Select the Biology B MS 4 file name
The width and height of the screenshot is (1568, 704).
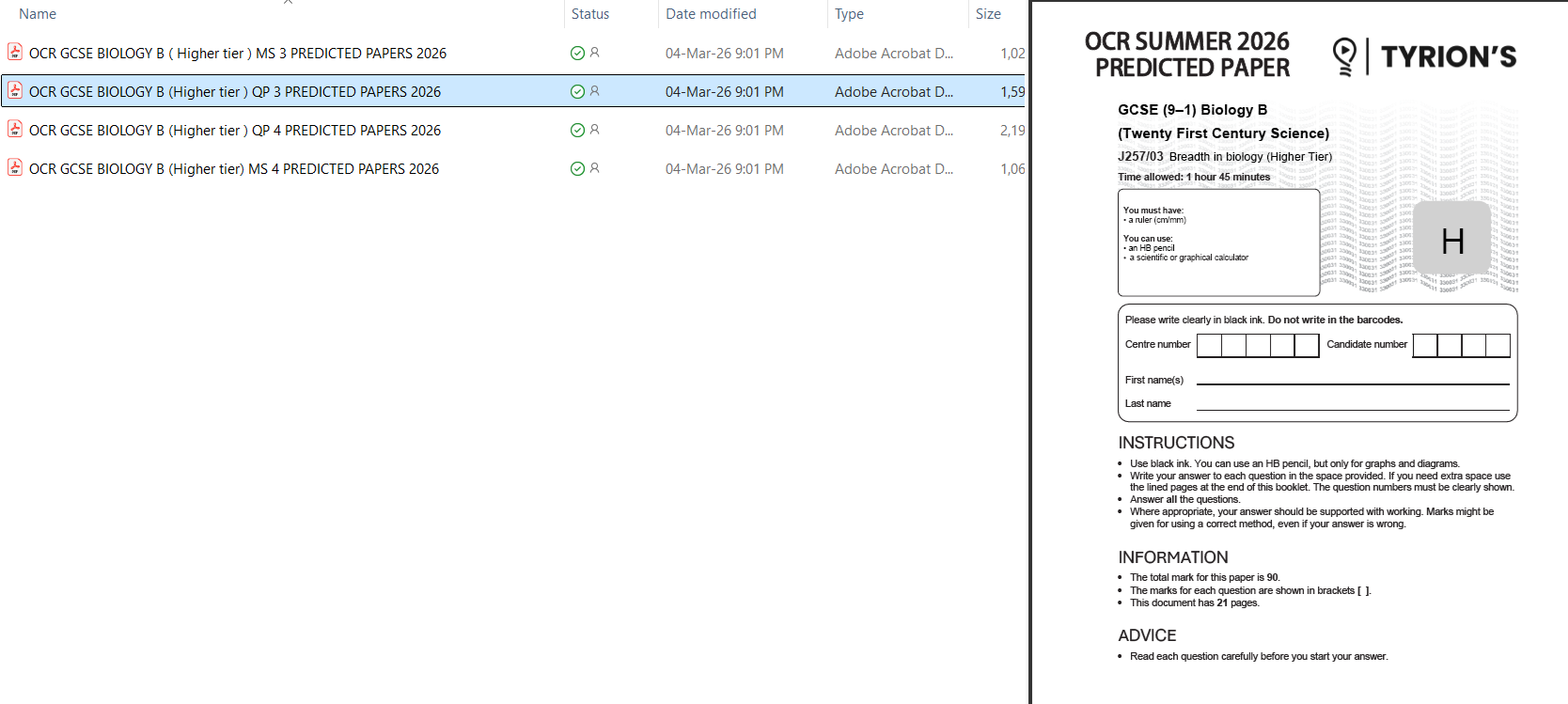click(234, 169)
